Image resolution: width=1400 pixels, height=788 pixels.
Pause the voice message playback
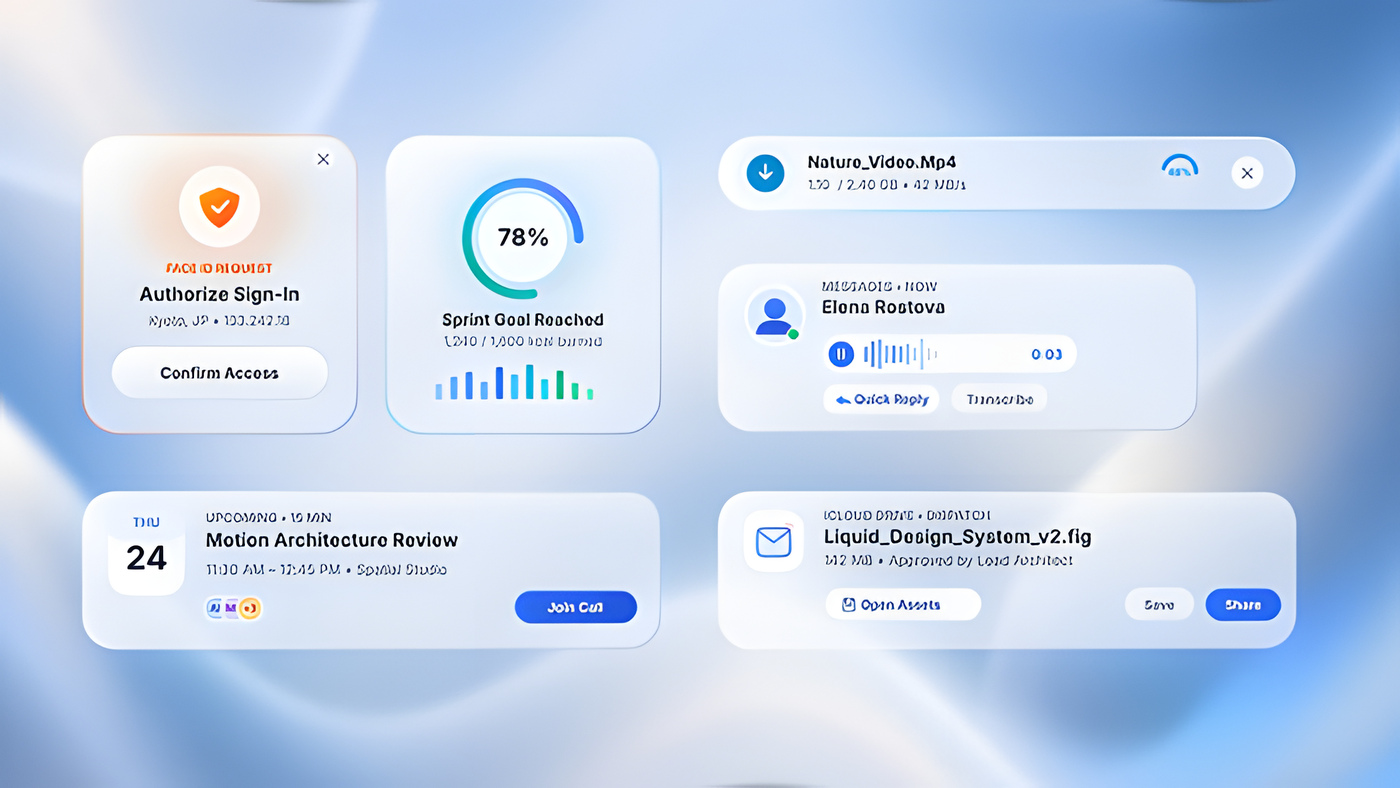tap(841, 353)
